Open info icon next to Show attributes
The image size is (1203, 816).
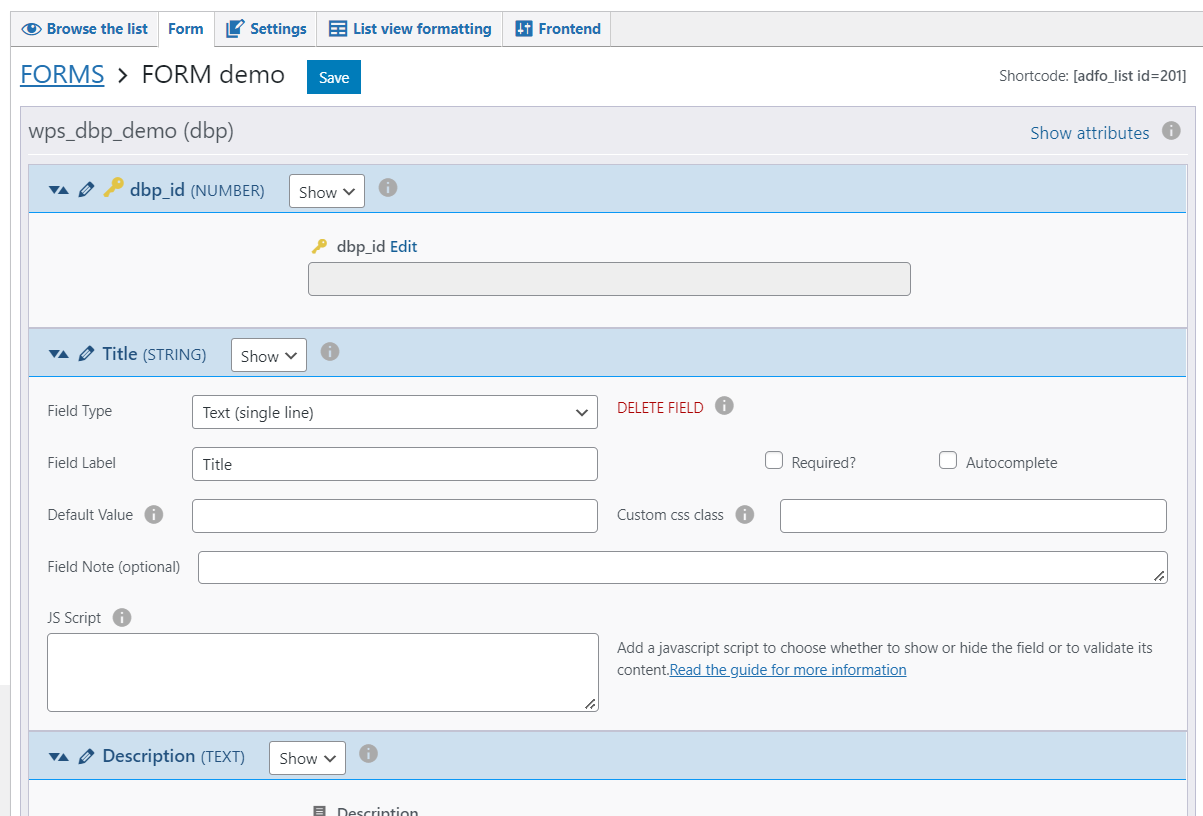(x=1172, y=131)
